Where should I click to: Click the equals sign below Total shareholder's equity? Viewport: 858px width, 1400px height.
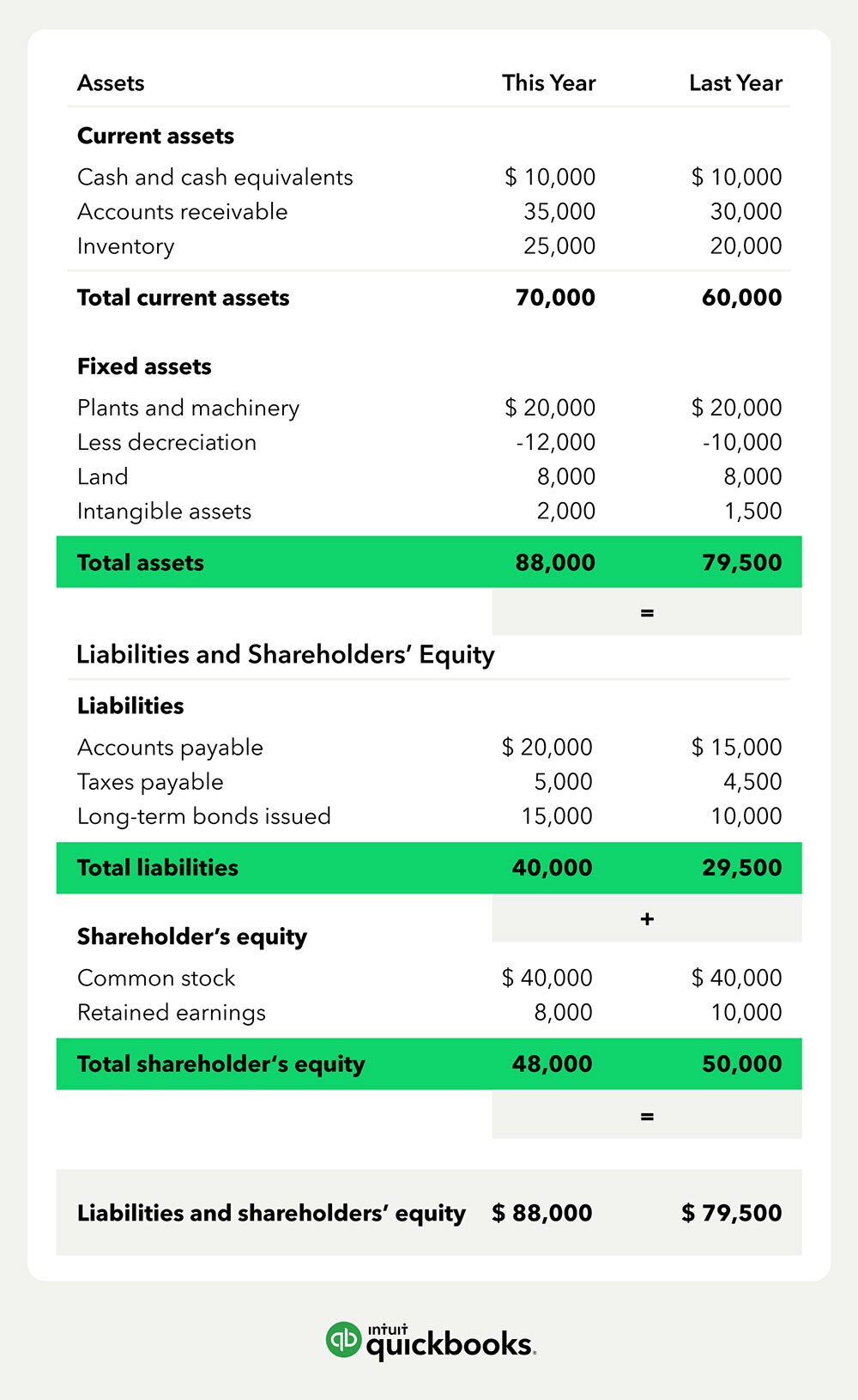(x=647, y=1116)
